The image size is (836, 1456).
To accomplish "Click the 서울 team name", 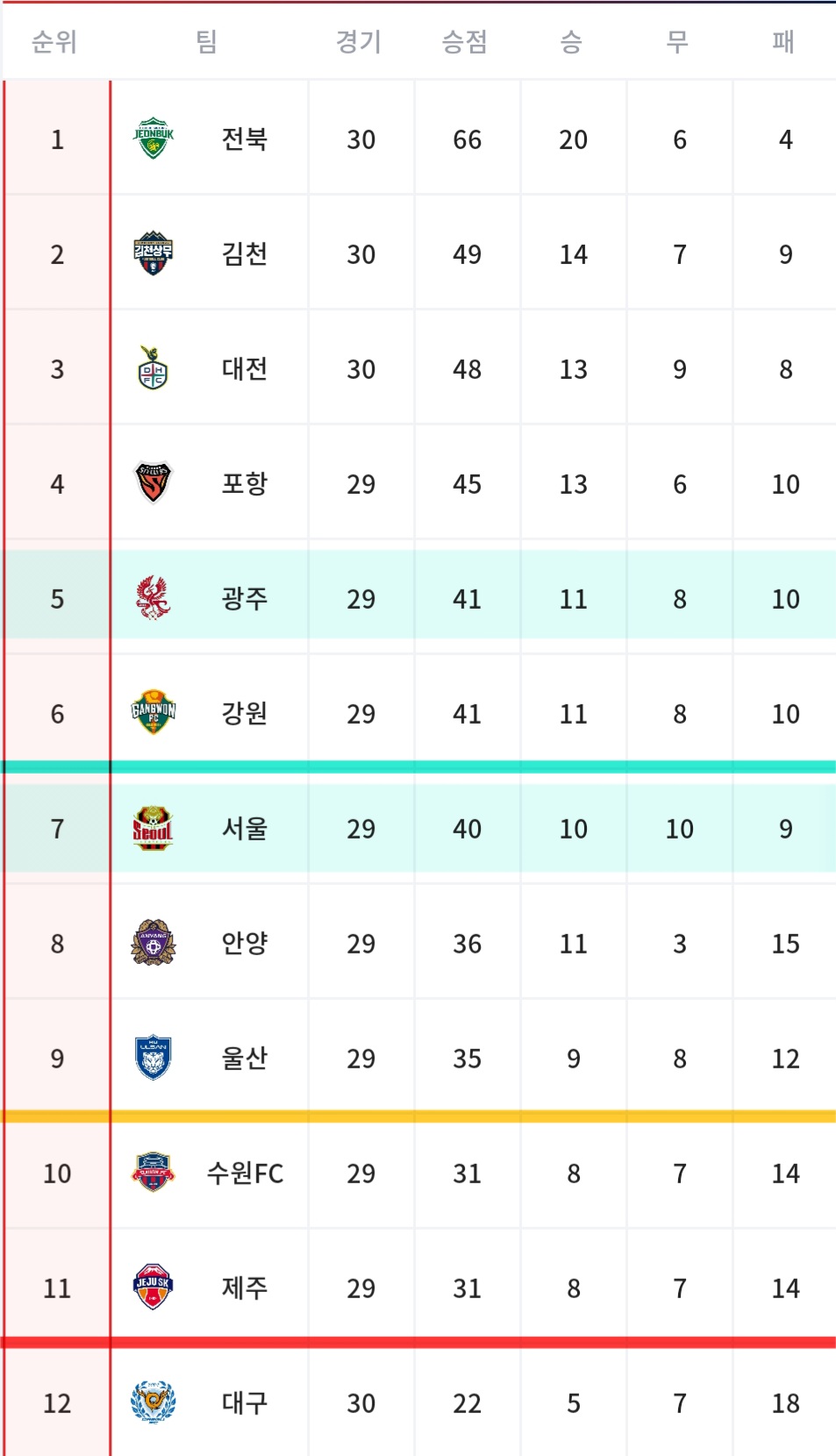I will (245, 828).
